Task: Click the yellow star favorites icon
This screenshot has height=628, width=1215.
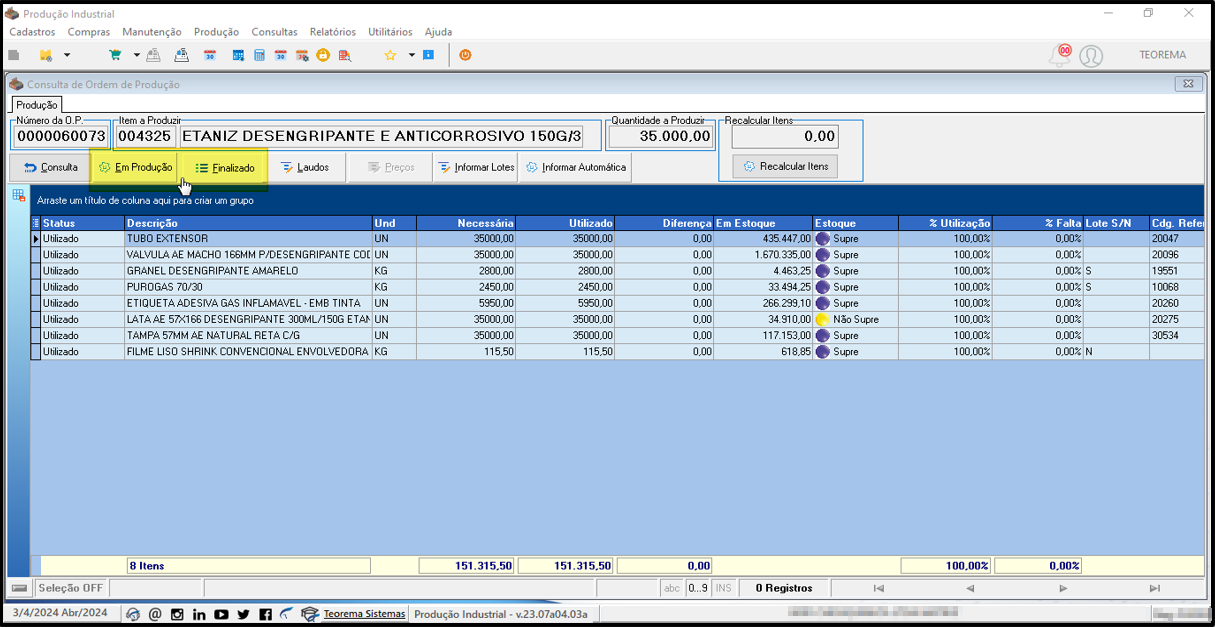Action: [390, 55]
